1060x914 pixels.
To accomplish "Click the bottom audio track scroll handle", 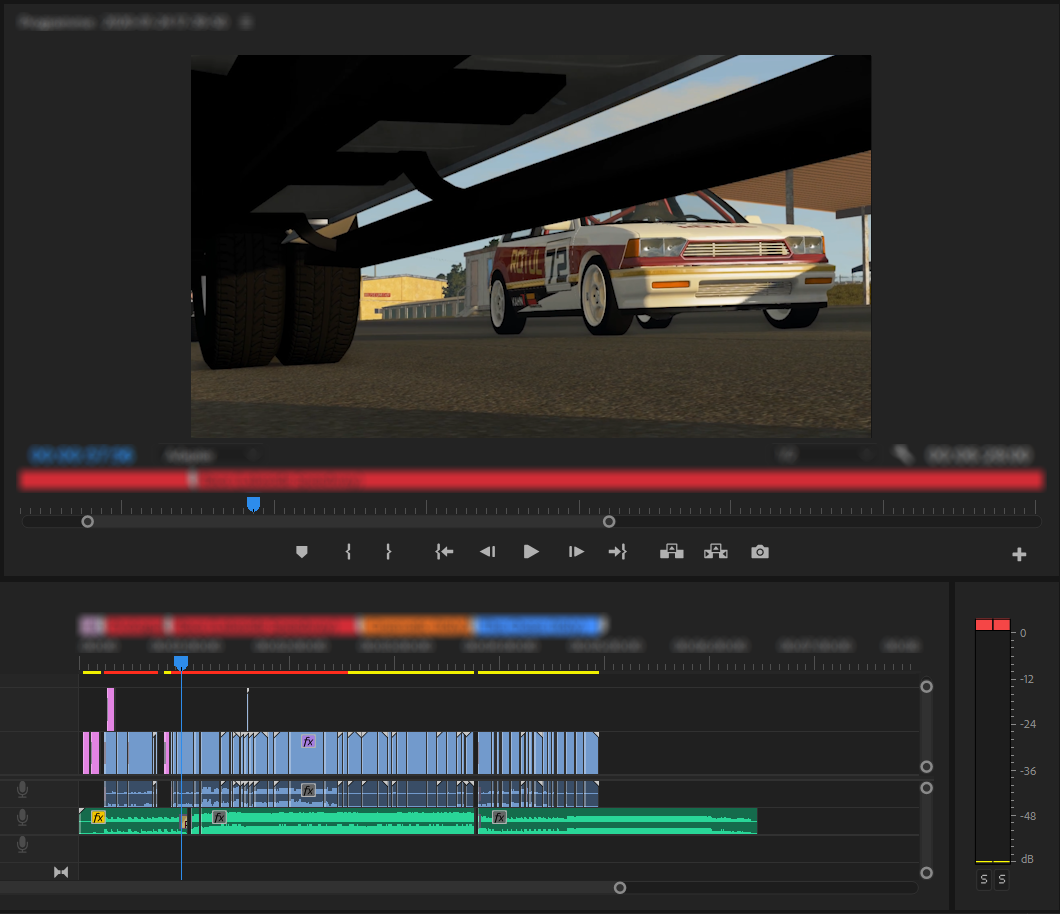I will click(x=927, y=873).
